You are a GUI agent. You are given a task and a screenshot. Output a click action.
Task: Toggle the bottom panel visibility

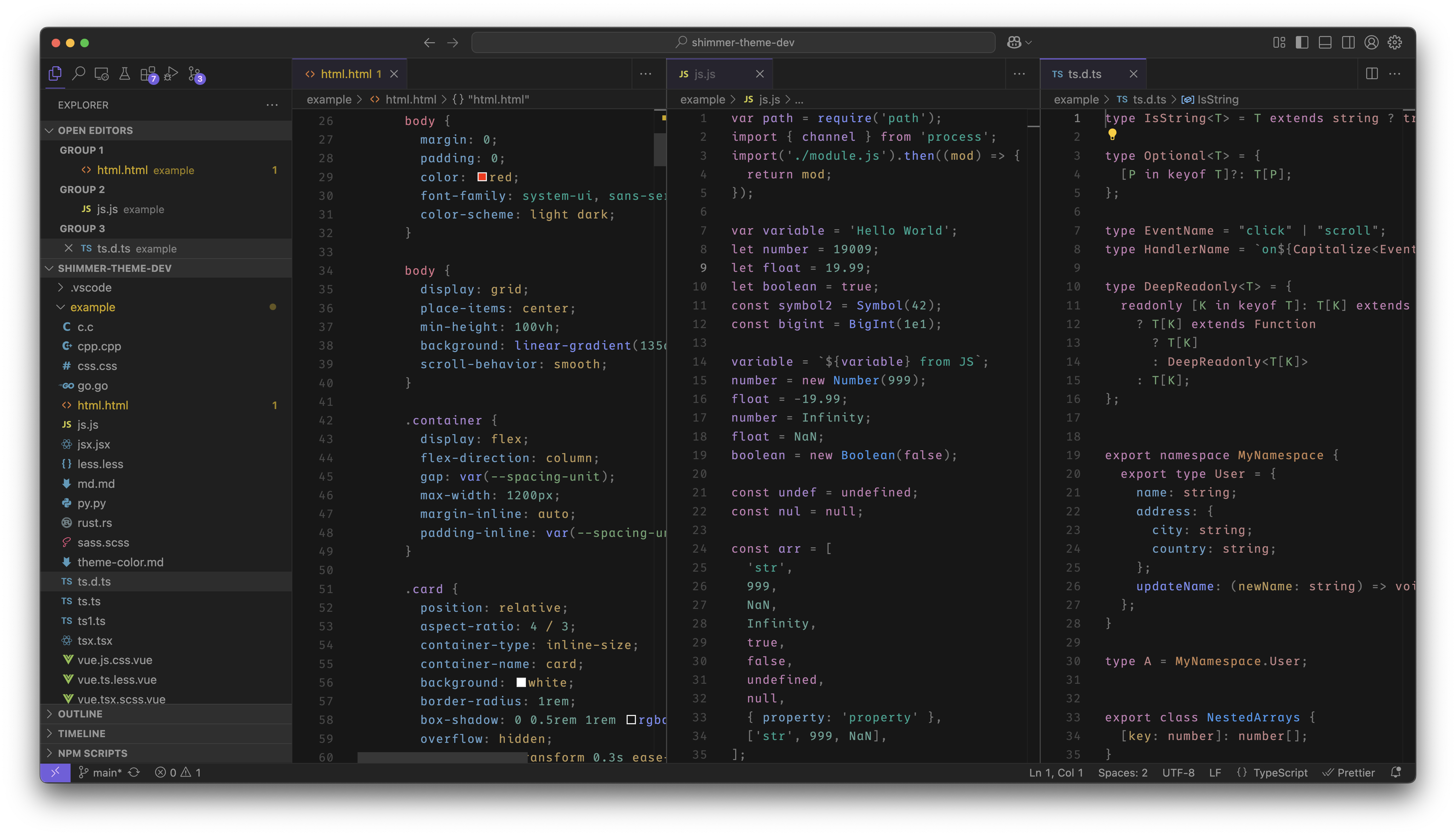(1325, 43)
